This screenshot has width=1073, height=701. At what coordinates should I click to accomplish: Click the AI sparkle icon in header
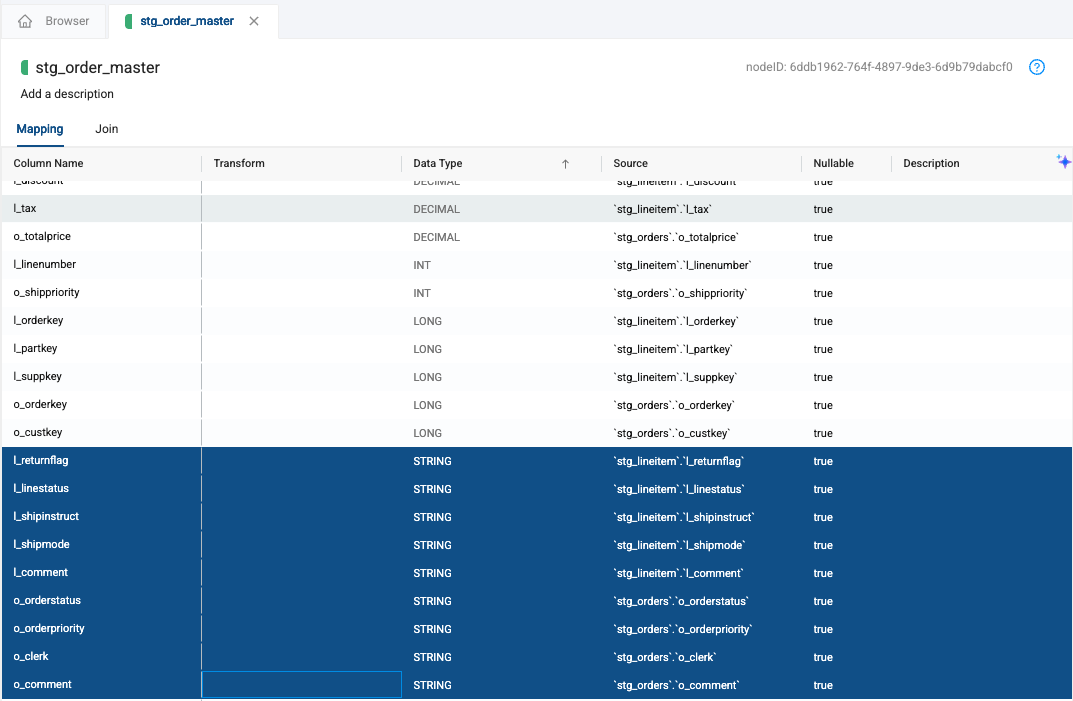(1063, 162)
